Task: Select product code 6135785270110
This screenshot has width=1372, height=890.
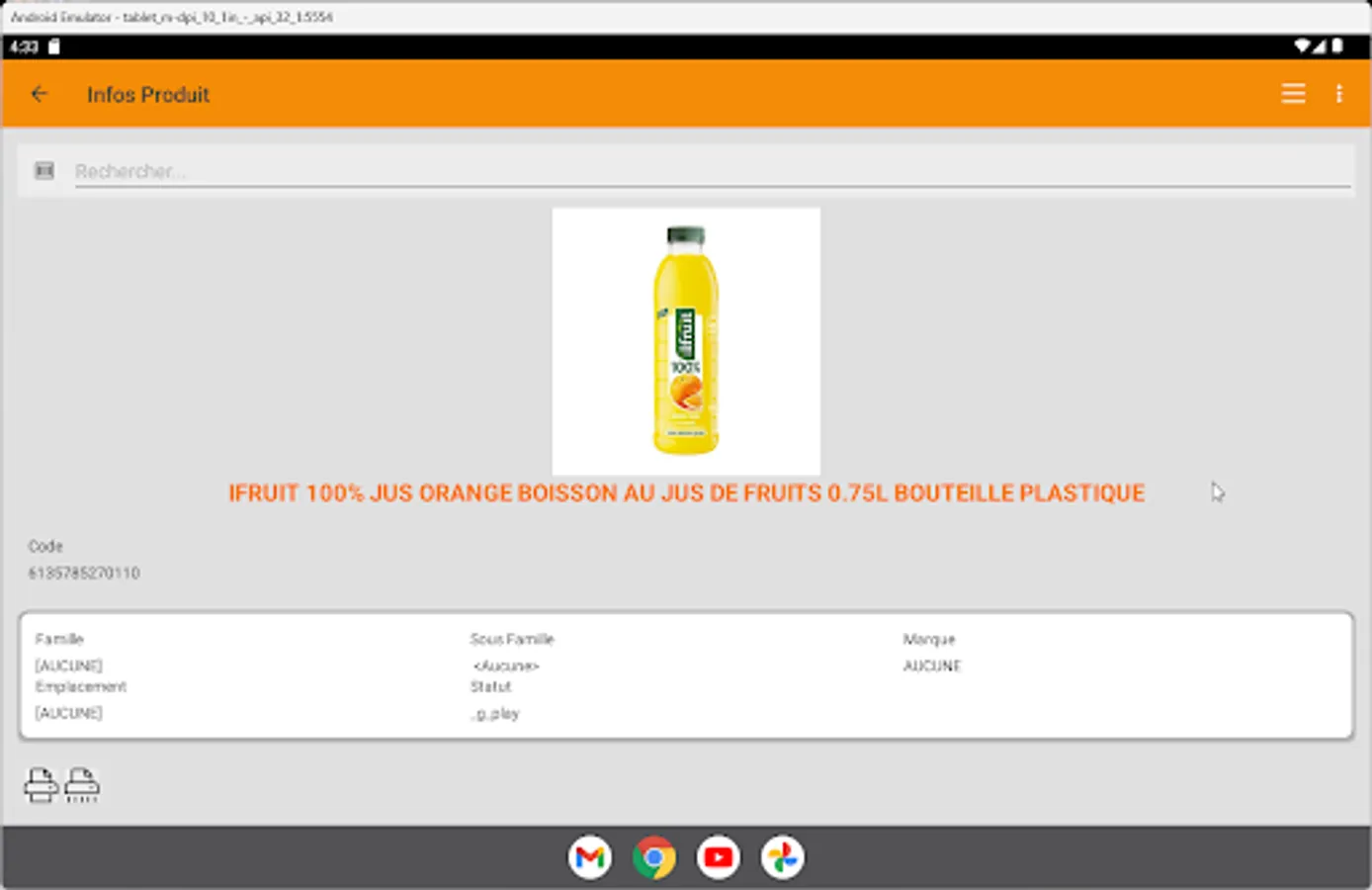Action: (x=84, y=574)
